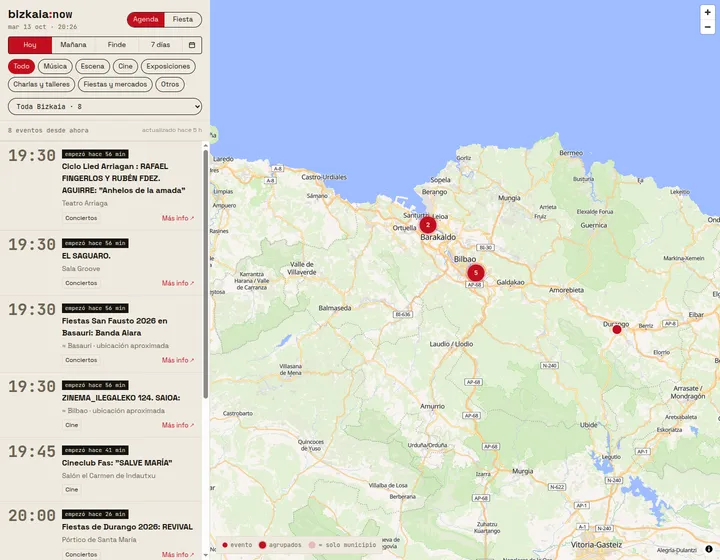This screenshot has height=560, width=720.
Task: Filter events by Cine
Action: point(125,66)
